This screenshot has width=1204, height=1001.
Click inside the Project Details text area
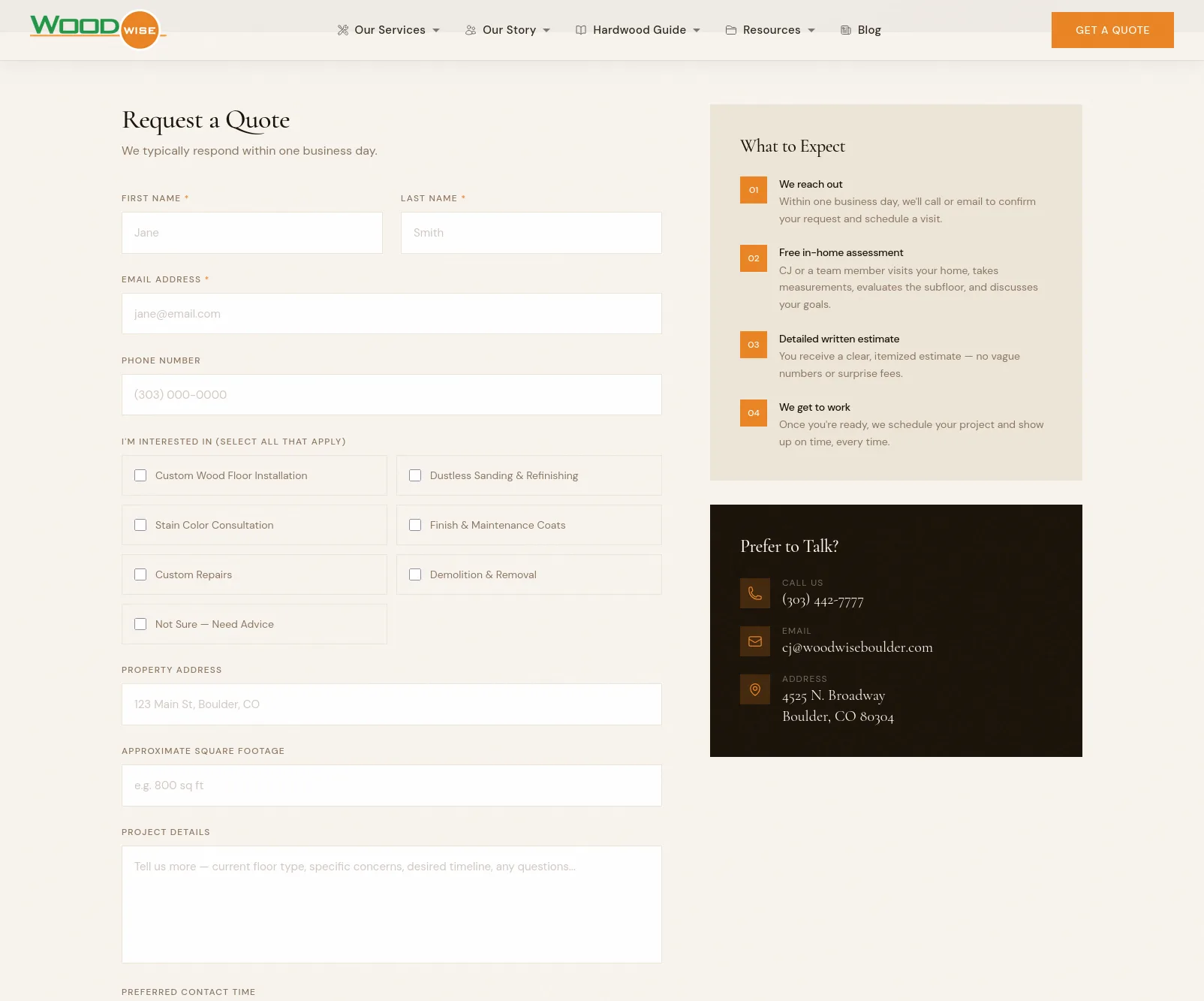(391, 904)
